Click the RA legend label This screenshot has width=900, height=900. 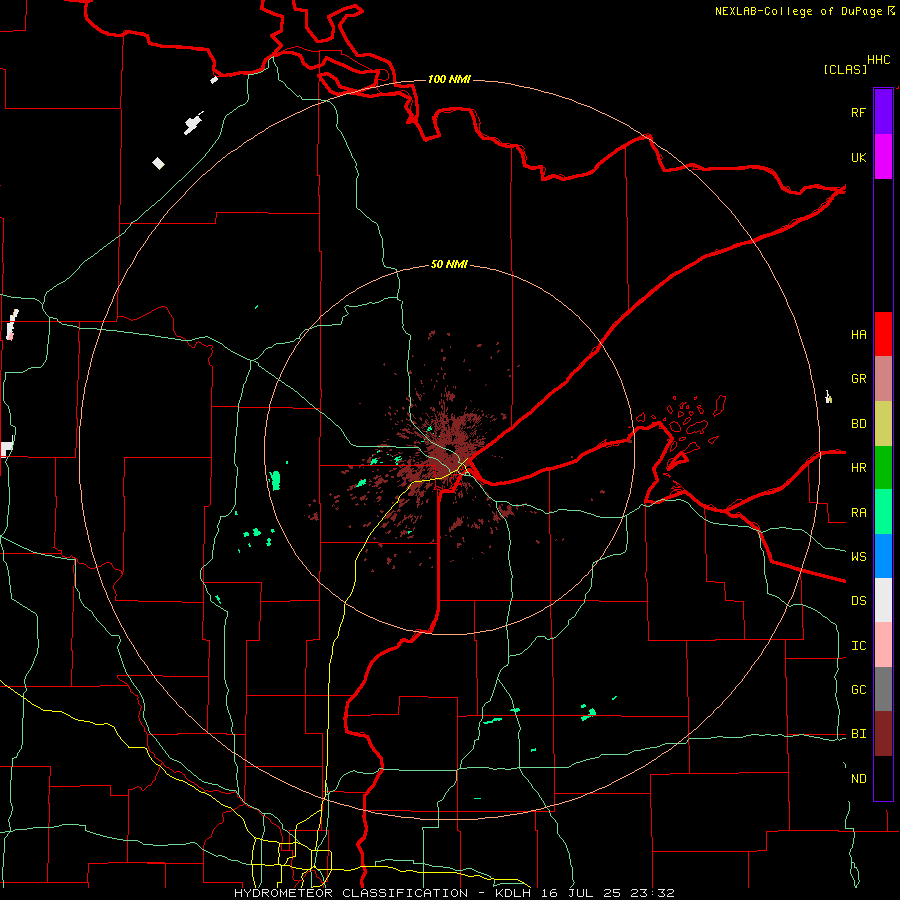point(858,513)
